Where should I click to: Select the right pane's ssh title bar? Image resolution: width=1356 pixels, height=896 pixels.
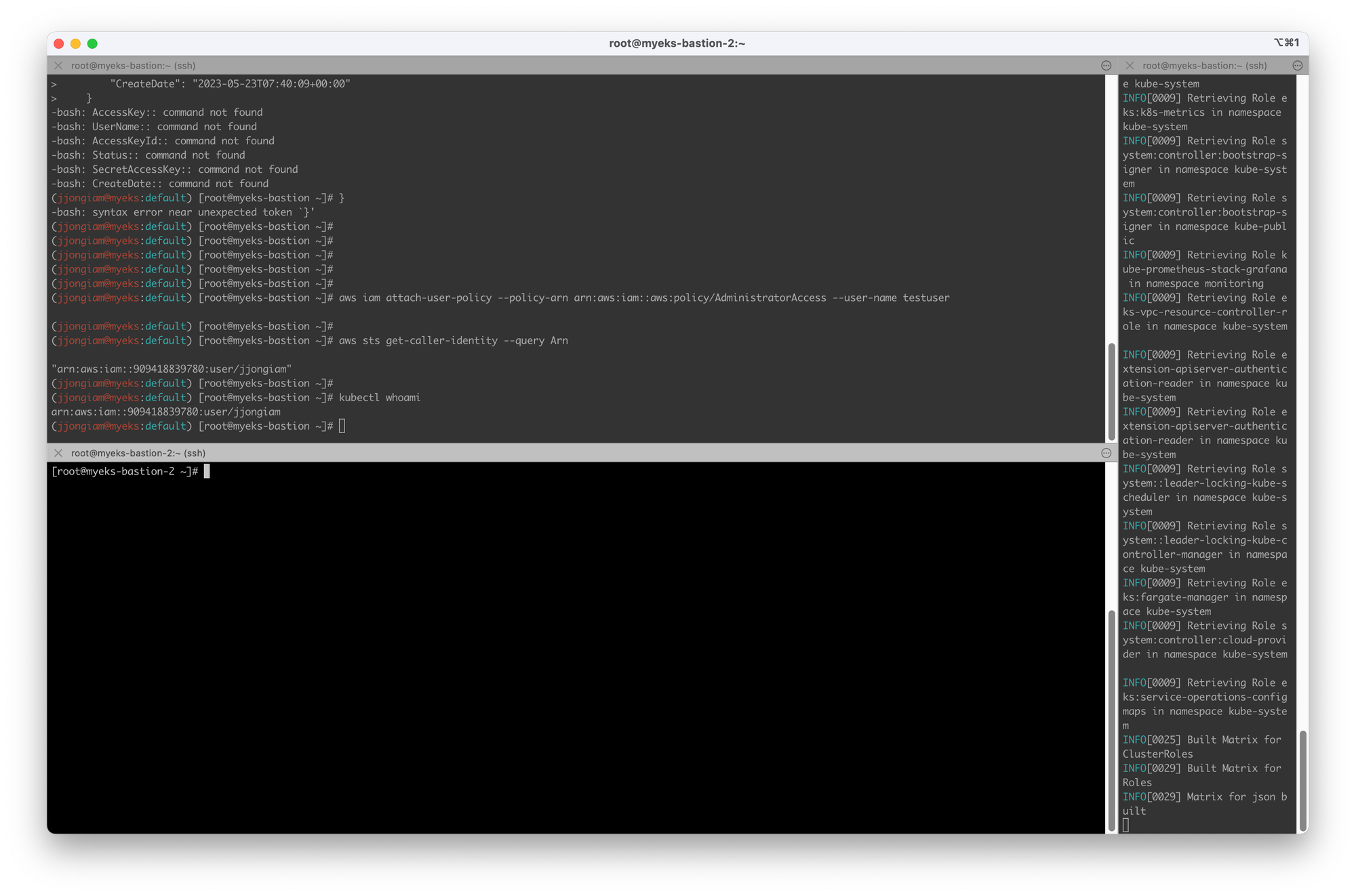pos(1204,66)
